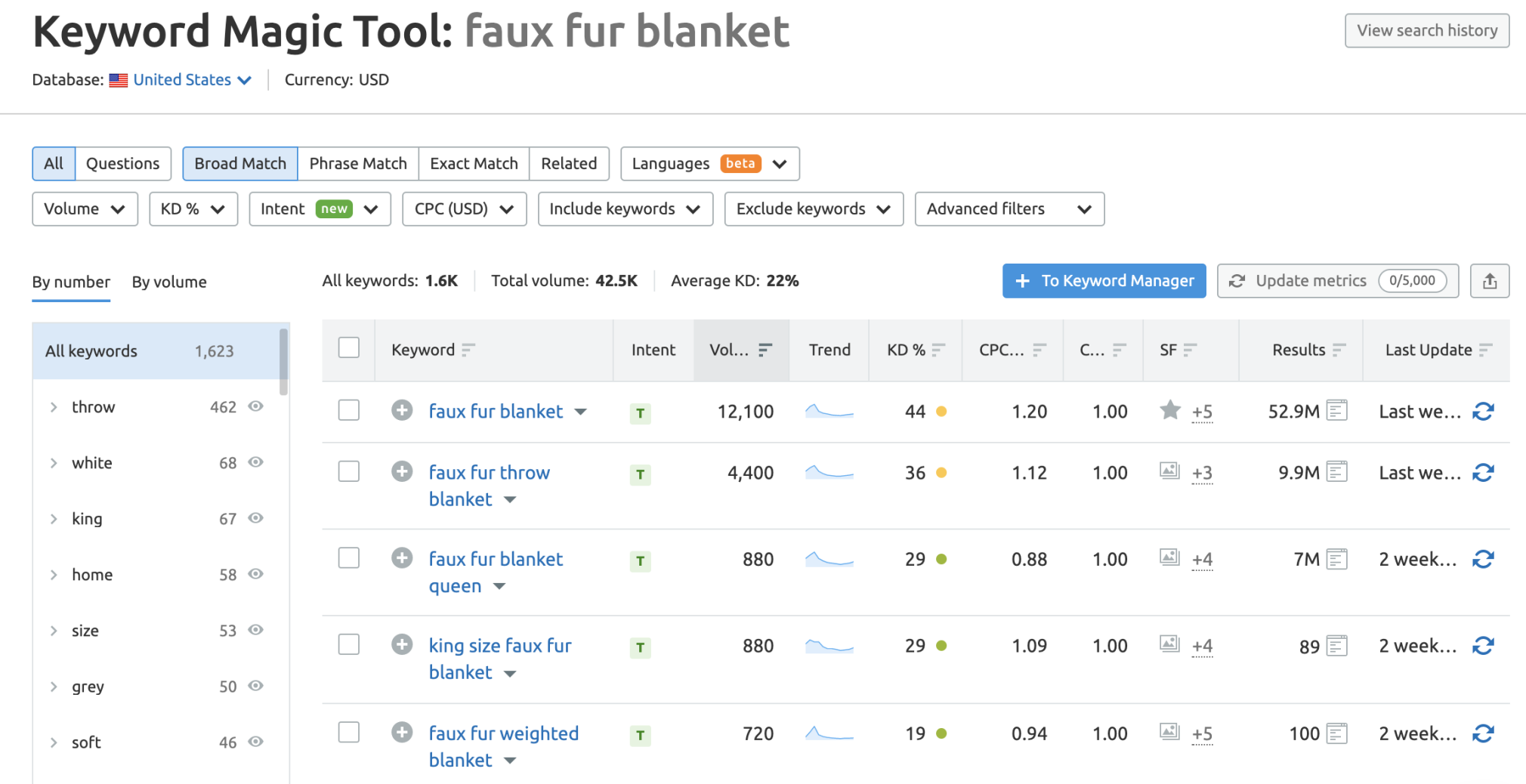Click +5 SERP features for faux fur blanket
Image resolution: width=1526 pixels, height=784 pixels.
pos(1202,412)
